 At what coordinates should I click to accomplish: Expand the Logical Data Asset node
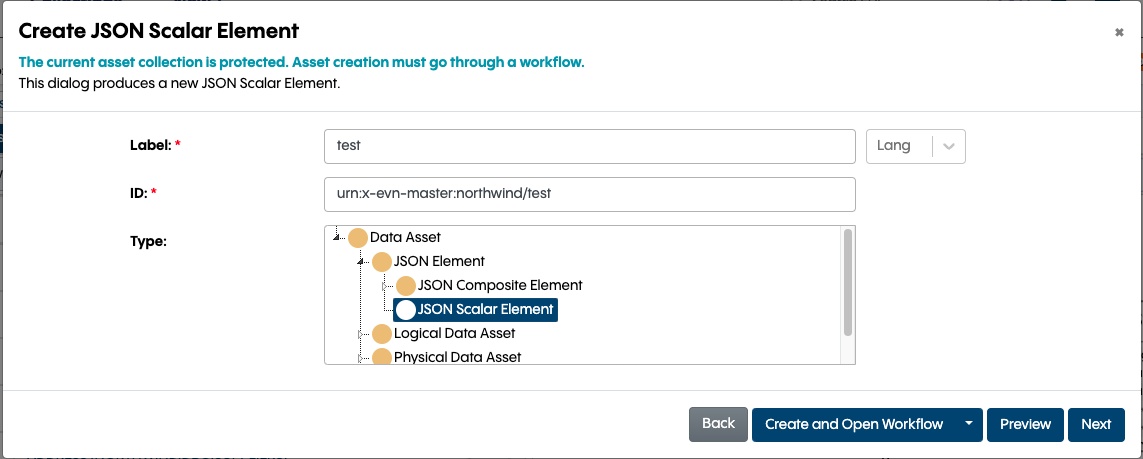click(362, 334)
